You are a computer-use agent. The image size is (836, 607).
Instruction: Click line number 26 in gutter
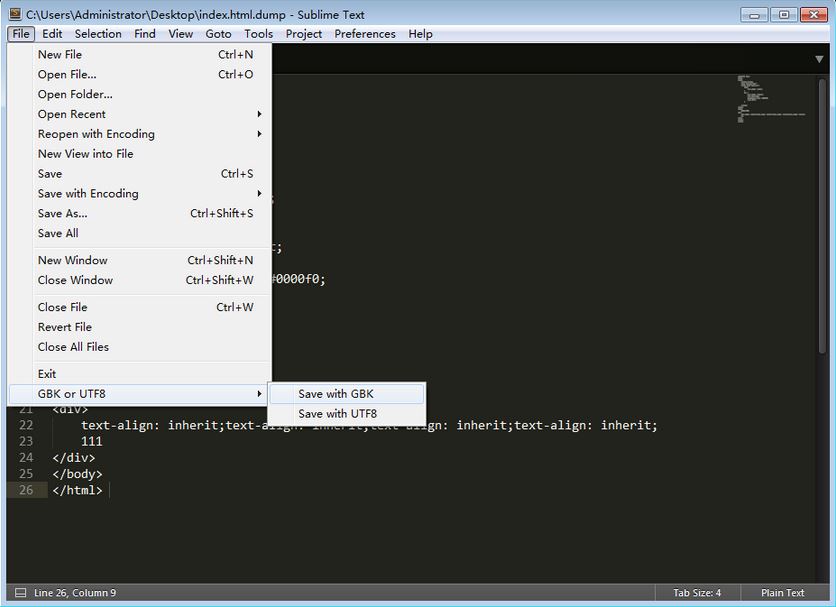point(26,490)
